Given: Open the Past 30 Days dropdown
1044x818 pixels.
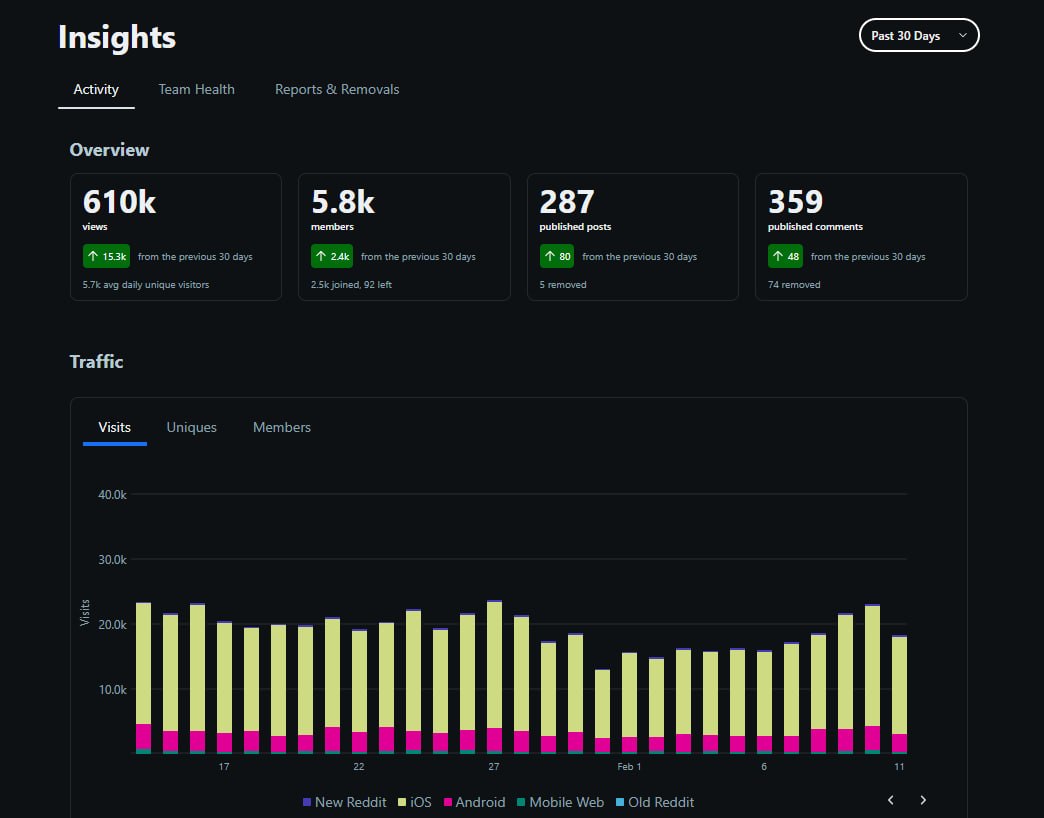Looking at the screenshot, I should 918,36.
